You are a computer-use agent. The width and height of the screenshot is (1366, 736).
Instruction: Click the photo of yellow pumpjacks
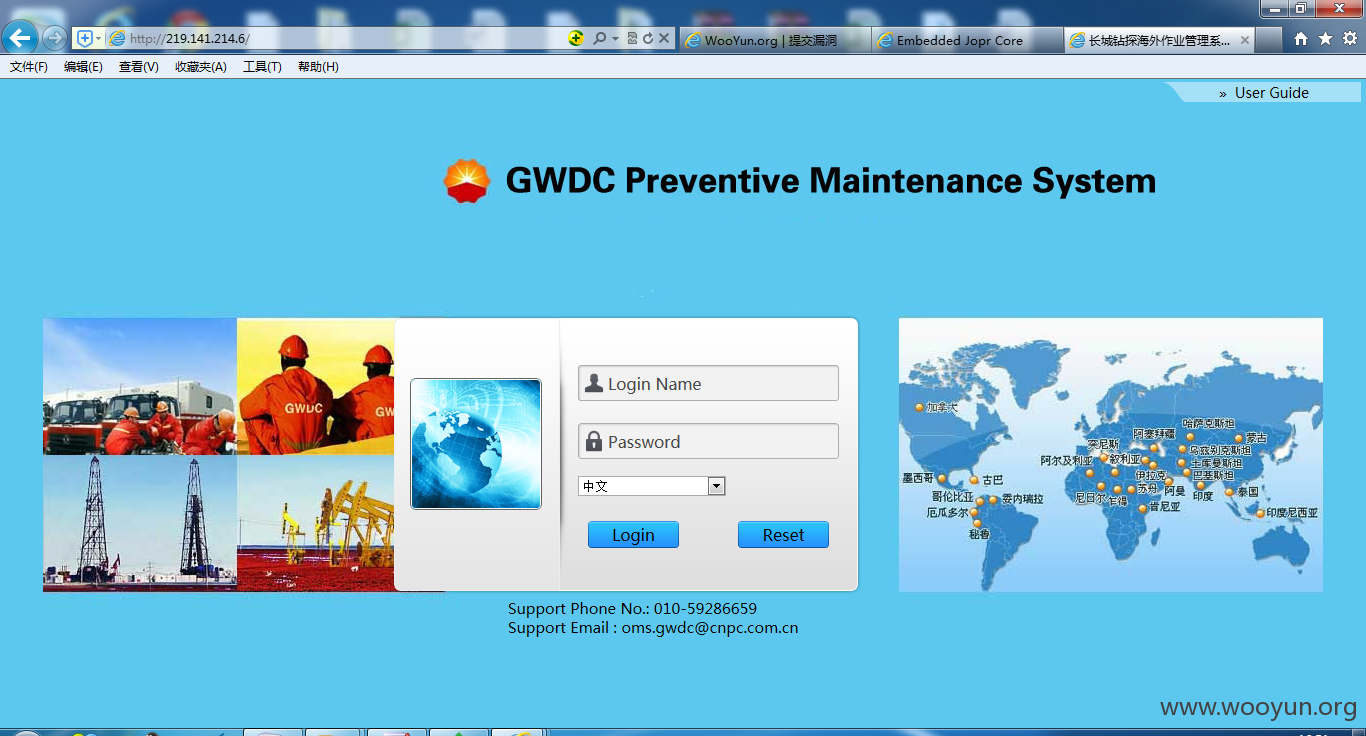coord(316,523)
